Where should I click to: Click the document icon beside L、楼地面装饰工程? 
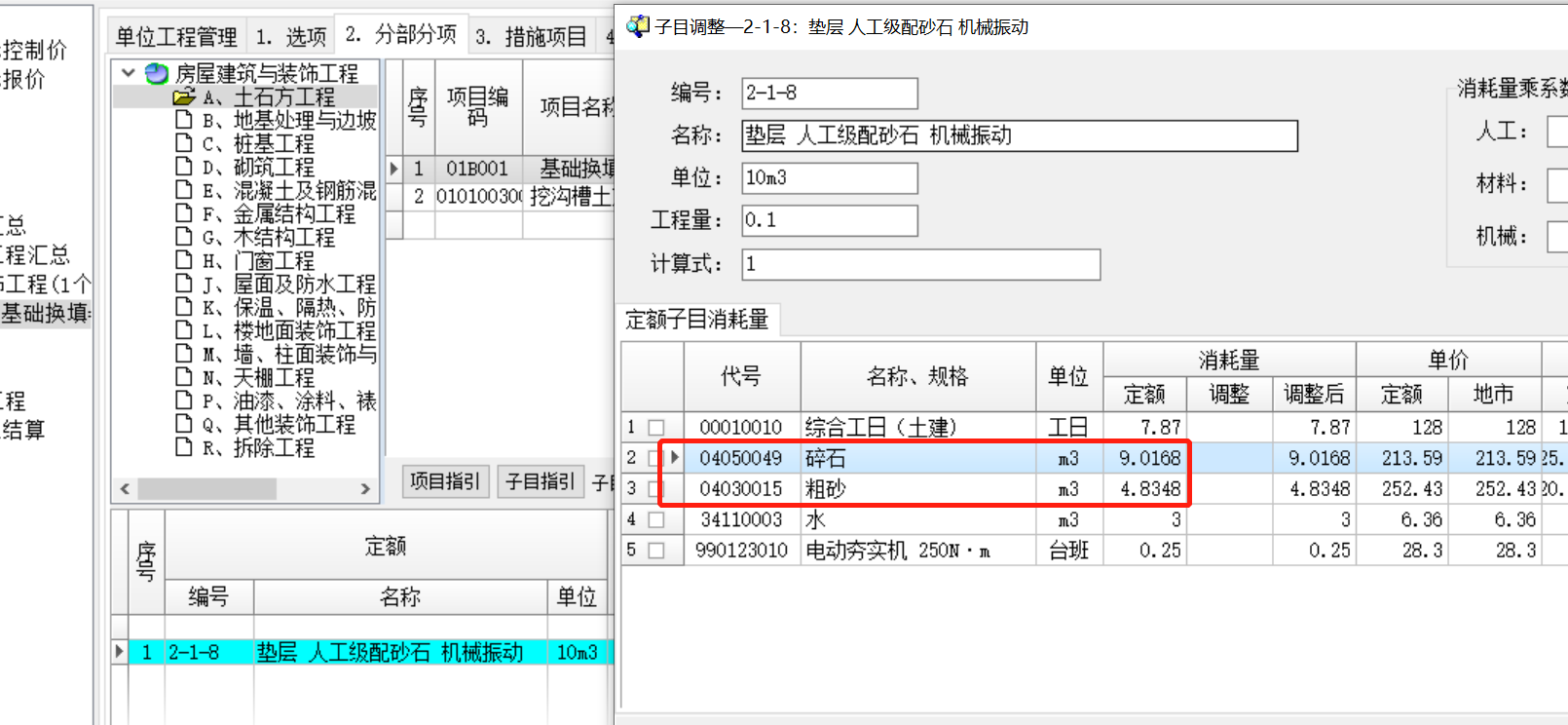[x=183, y=329]
